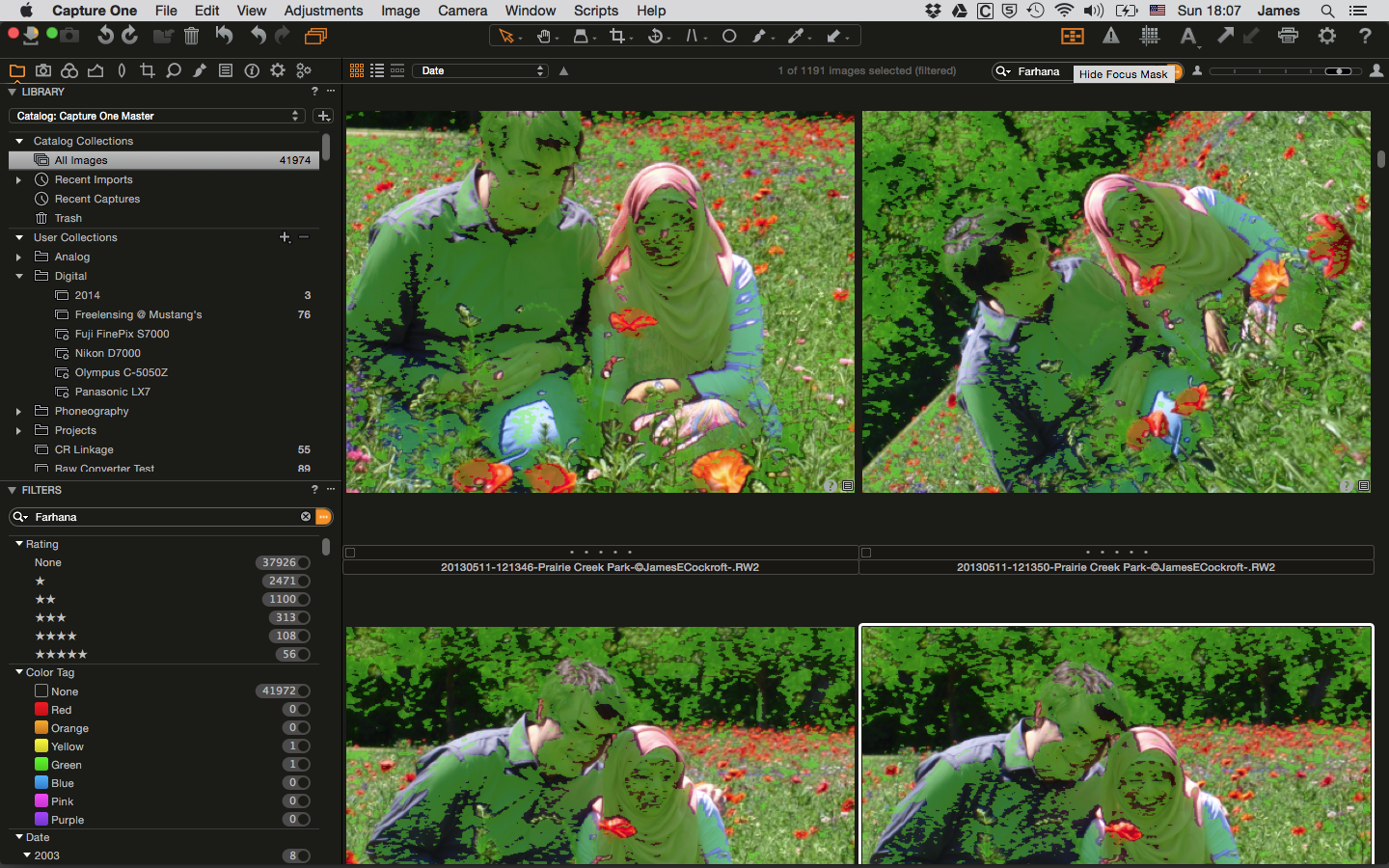Select the All Images collection
The image size is (1389, 868).
point(164,160)
